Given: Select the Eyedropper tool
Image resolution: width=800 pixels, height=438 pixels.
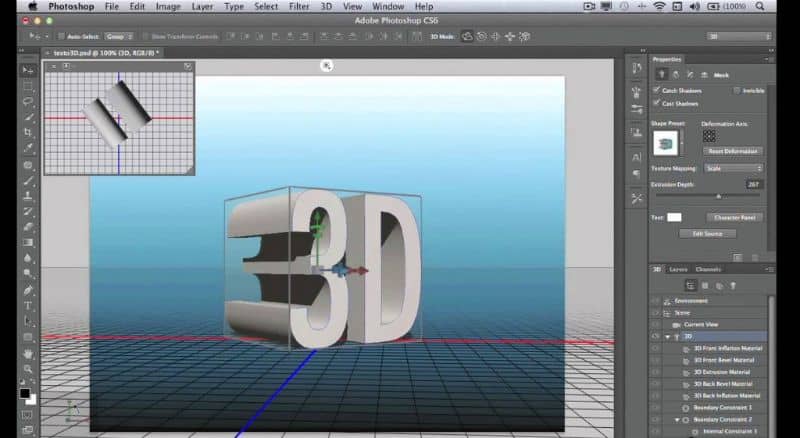Looking at the screenshot, I should 28,149.
